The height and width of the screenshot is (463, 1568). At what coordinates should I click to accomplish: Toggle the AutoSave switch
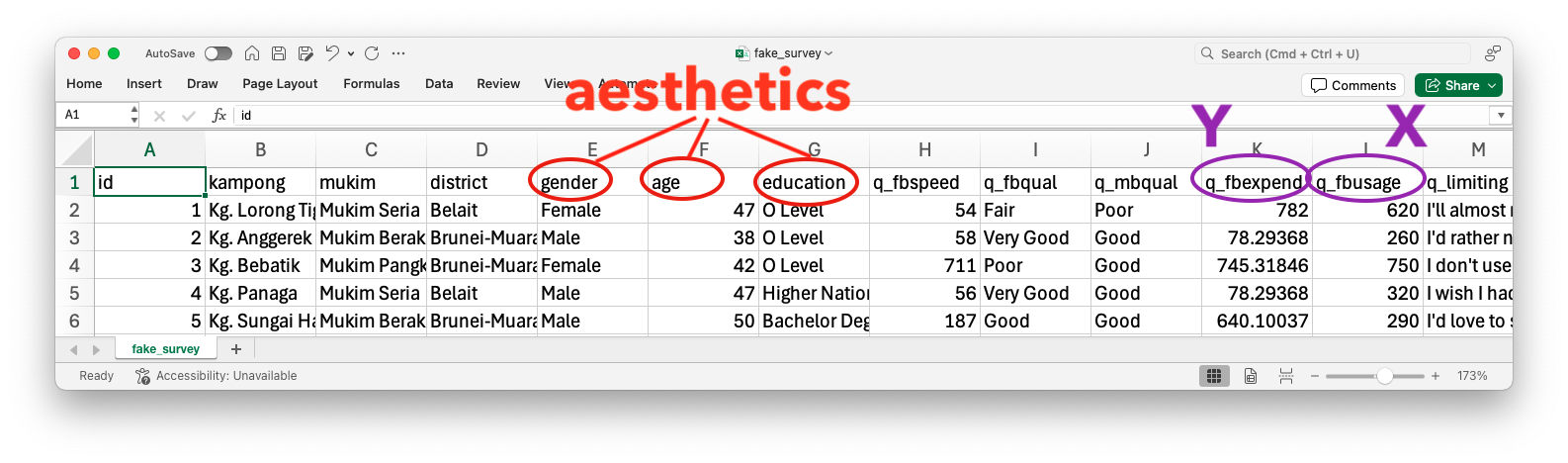218,53
